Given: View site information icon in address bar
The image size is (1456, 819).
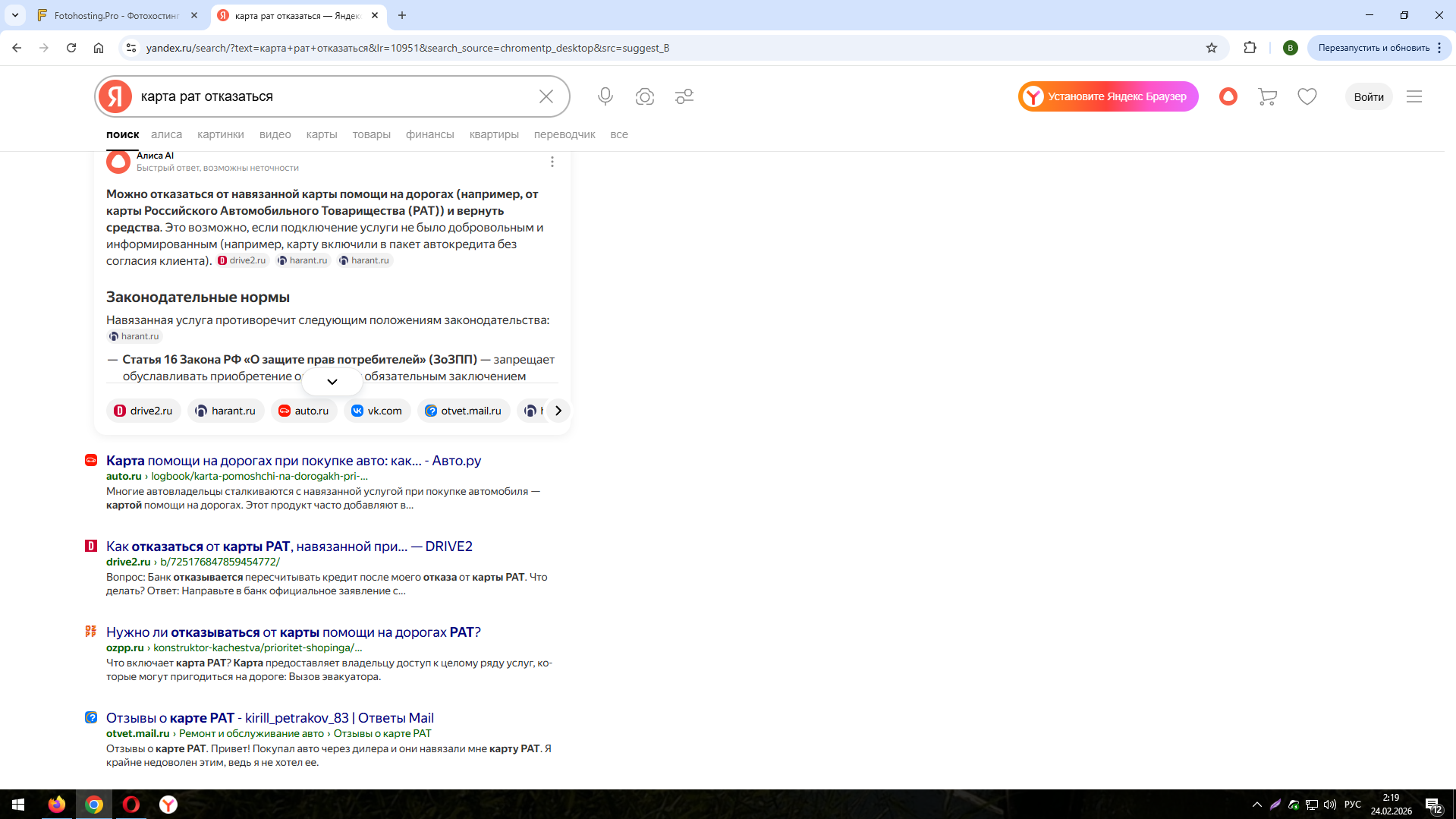Looking at the screenshot, I should 131,48.
